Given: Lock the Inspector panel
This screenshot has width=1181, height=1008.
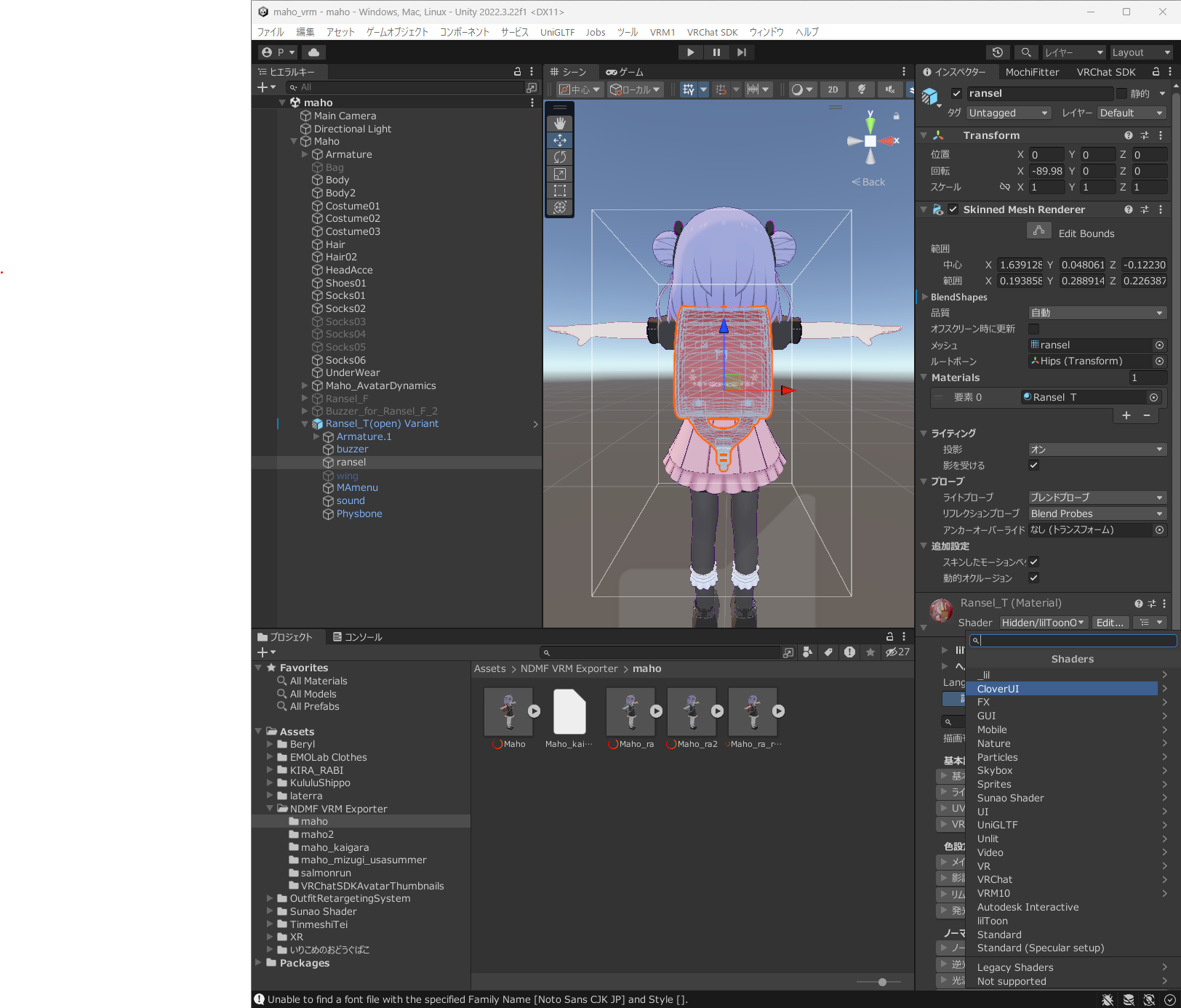Looking at the screenshot, I should pos(1156,72).
